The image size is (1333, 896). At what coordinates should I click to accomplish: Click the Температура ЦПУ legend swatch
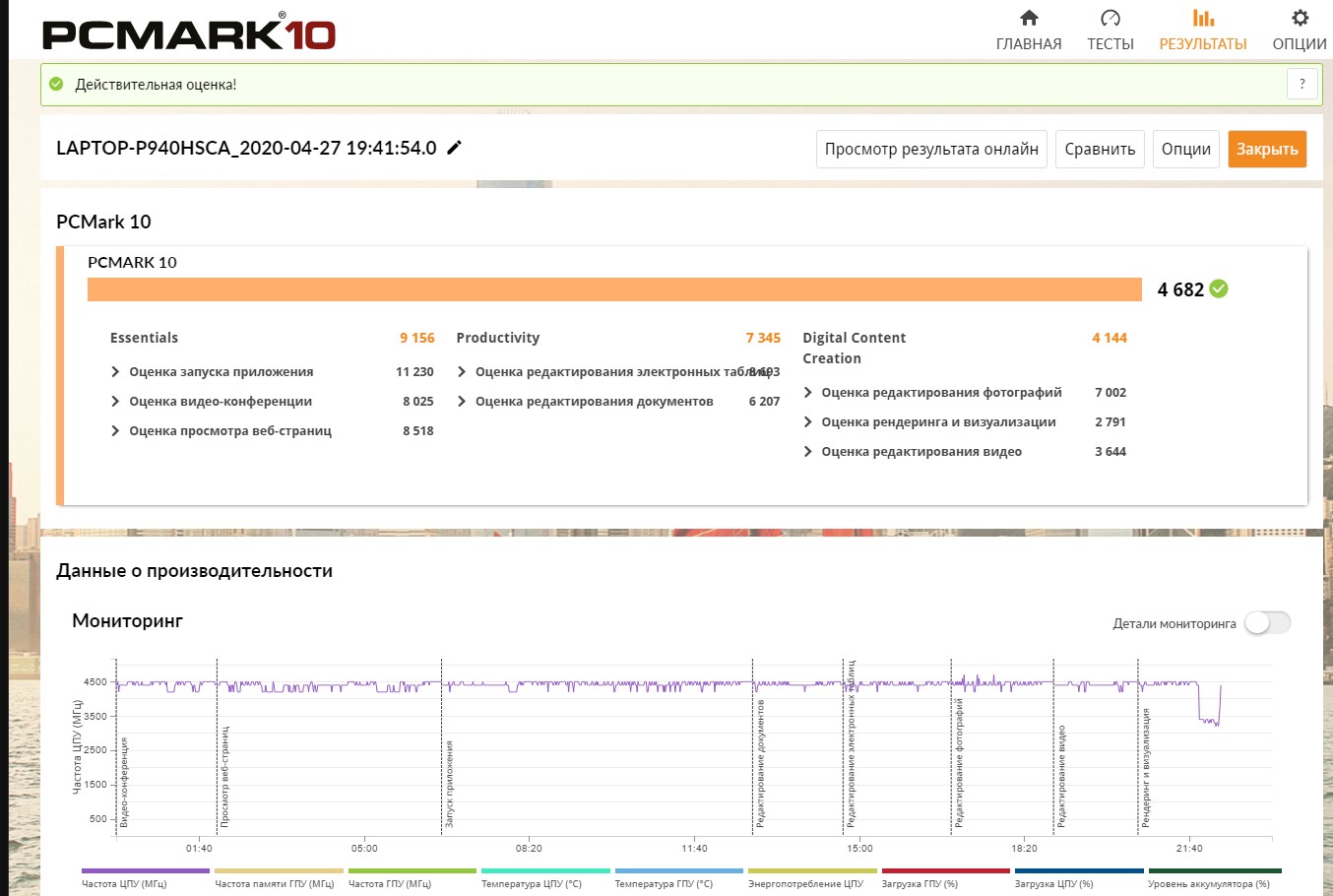pyautogui.click(x=545, y=871)
